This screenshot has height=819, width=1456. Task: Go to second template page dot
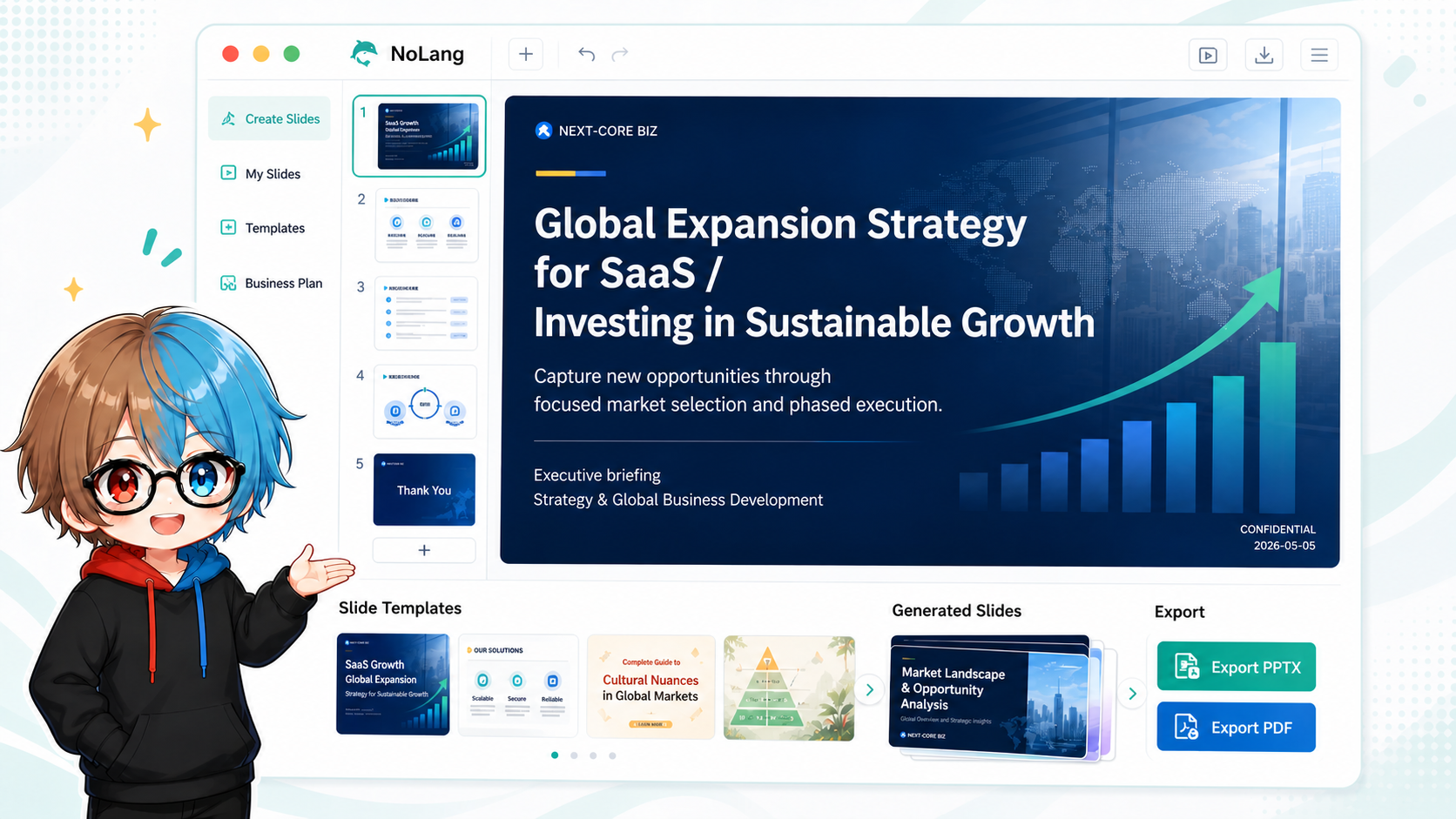point(574,755)
